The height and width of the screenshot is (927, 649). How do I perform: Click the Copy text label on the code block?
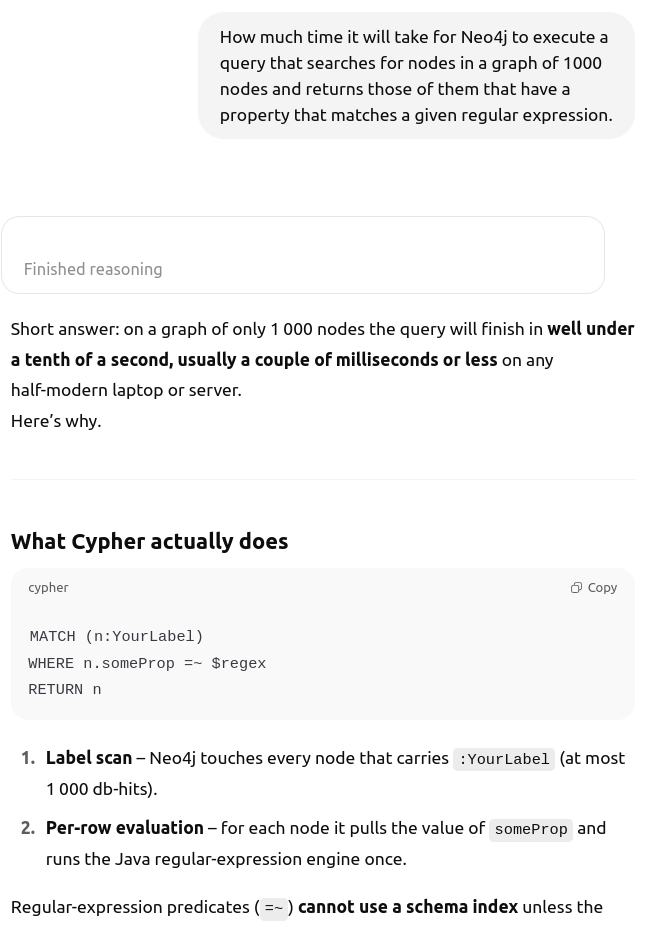coord(602,588)
